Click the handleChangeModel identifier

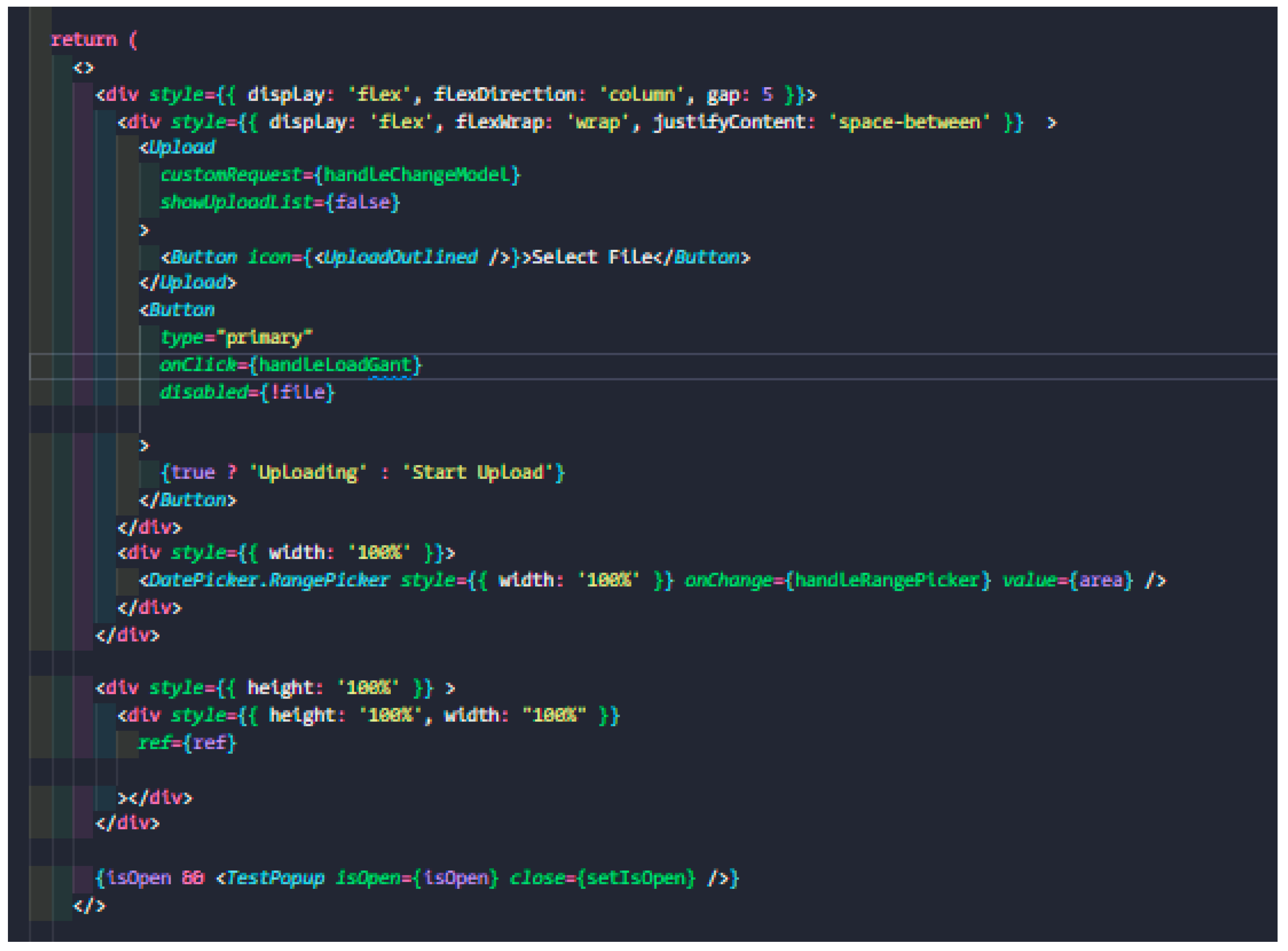(x=417, y=174)
